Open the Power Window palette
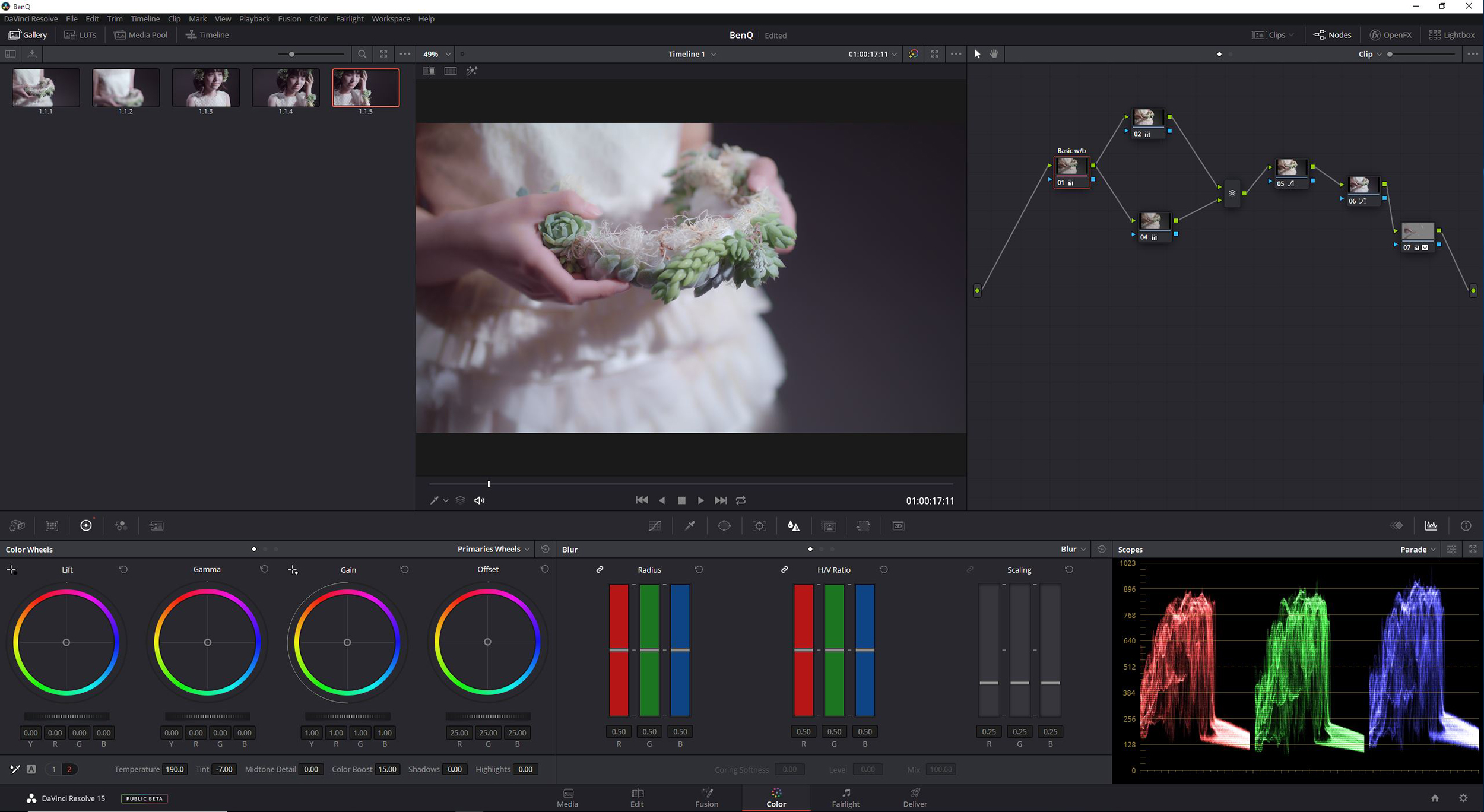 click(724, 526)
